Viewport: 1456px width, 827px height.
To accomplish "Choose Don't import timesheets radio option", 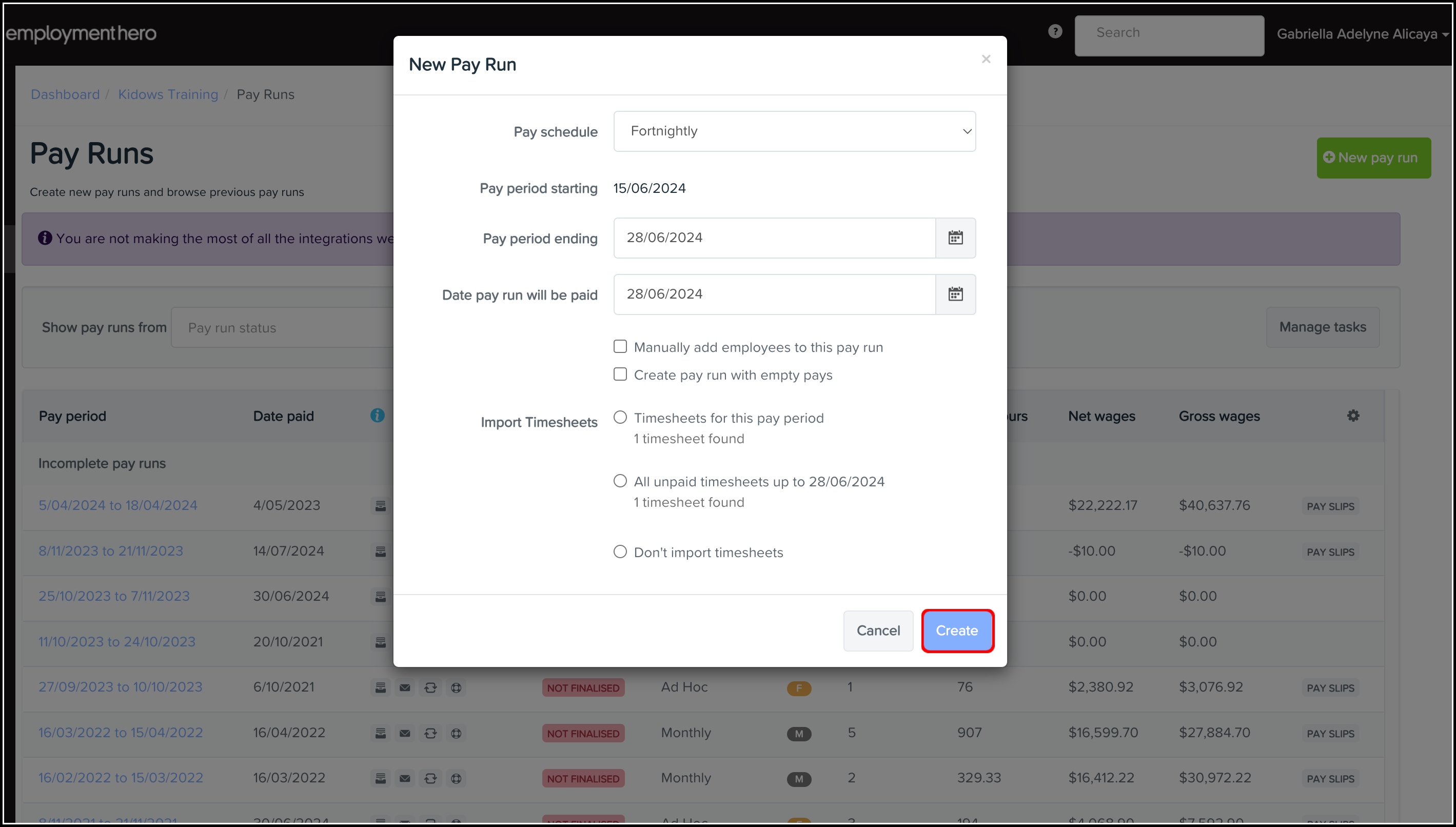I will click(620, 552).
